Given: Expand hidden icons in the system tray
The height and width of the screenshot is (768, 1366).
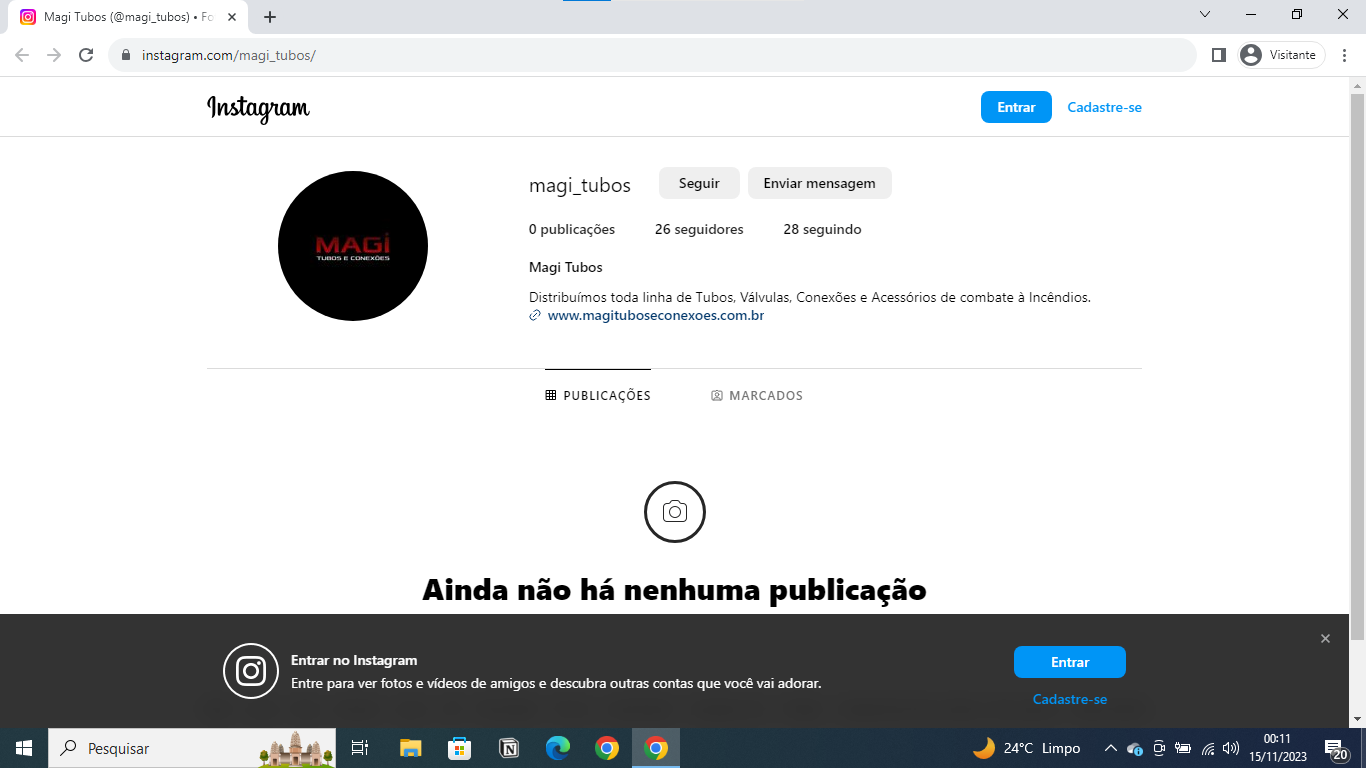Looking at the screenshot, I should click(1110, 748).
